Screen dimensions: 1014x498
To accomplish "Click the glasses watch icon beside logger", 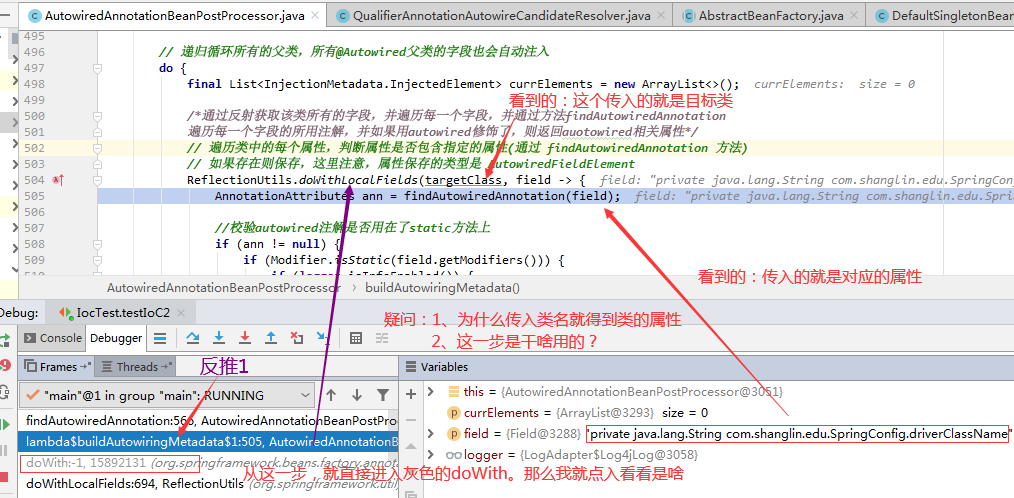I will point(453,455).
